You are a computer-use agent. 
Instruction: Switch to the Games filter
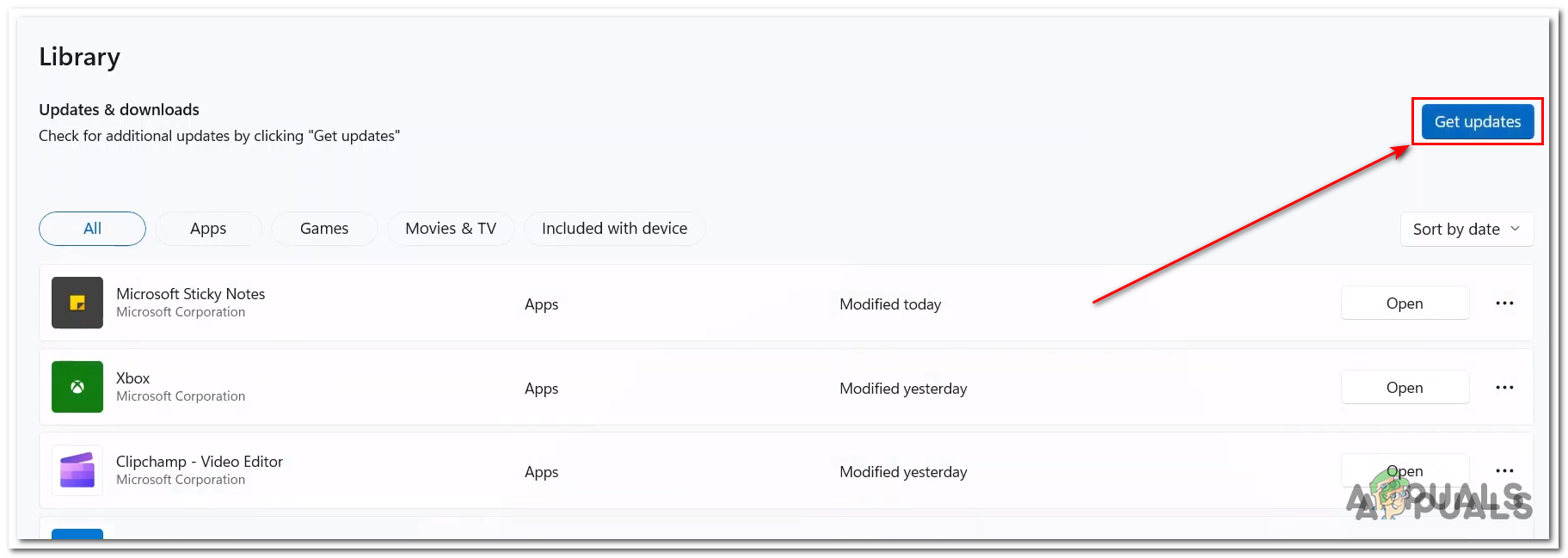click(x=324, y=229)
